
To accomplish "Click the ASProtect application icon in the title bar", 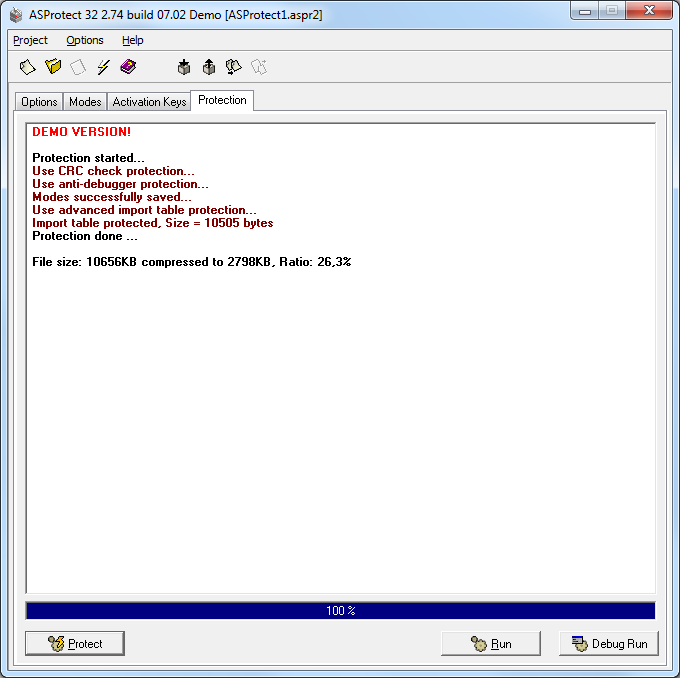I will pos(16,15).
